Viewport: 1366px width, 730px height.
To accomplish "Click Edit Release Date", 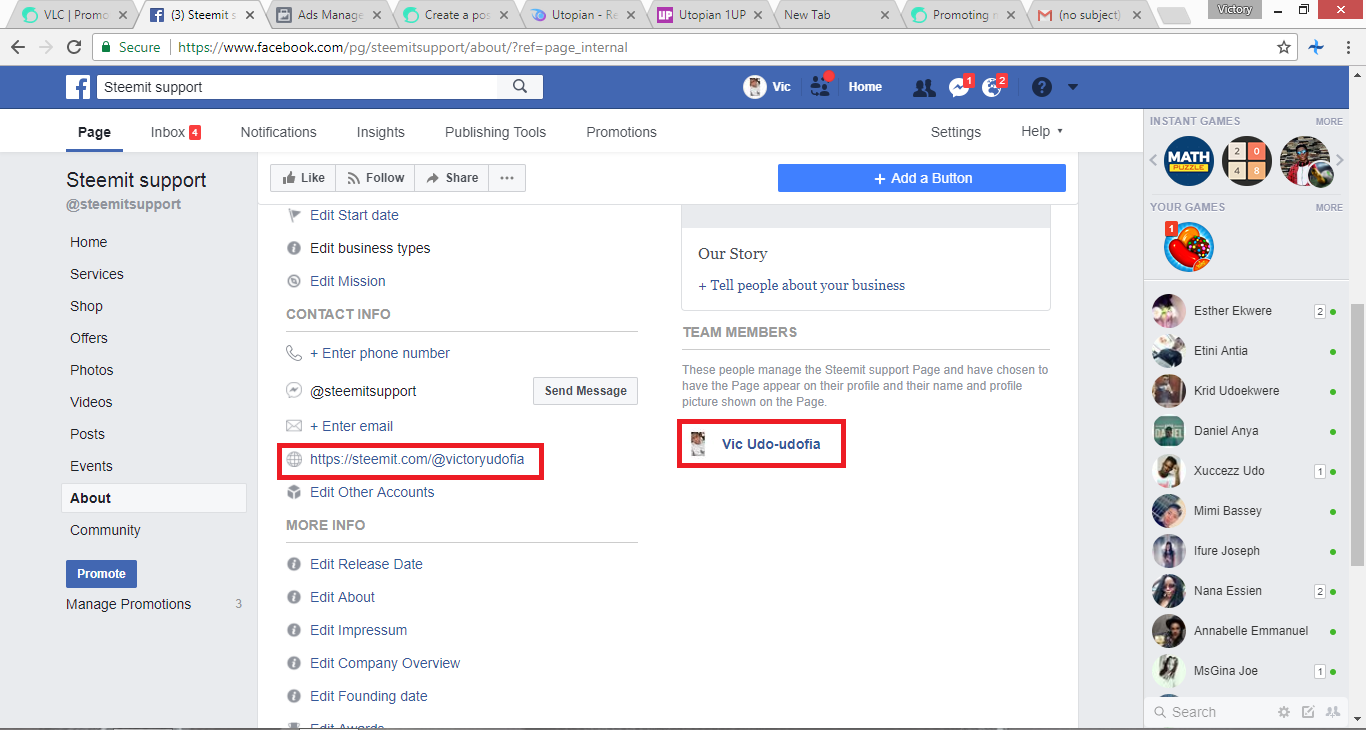I will [366, 564].
